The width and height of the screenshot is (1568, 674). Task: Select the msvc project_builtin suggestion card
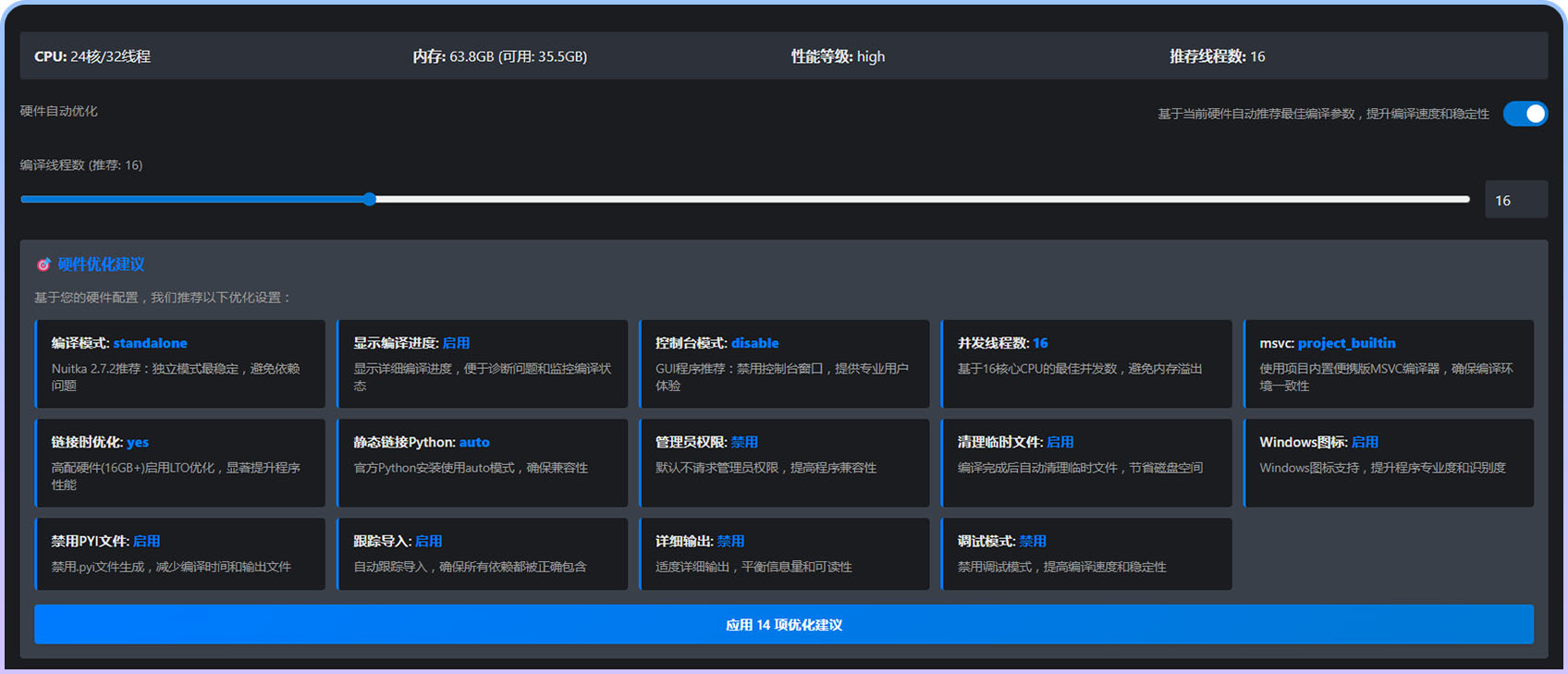1389,364
